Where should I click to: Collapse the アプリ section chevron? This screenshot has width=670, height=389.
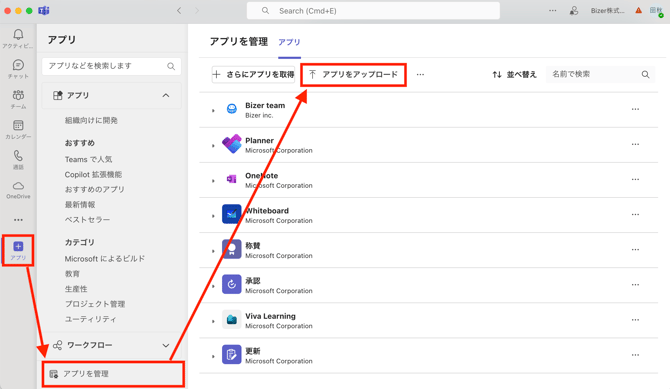click(166, 95)
